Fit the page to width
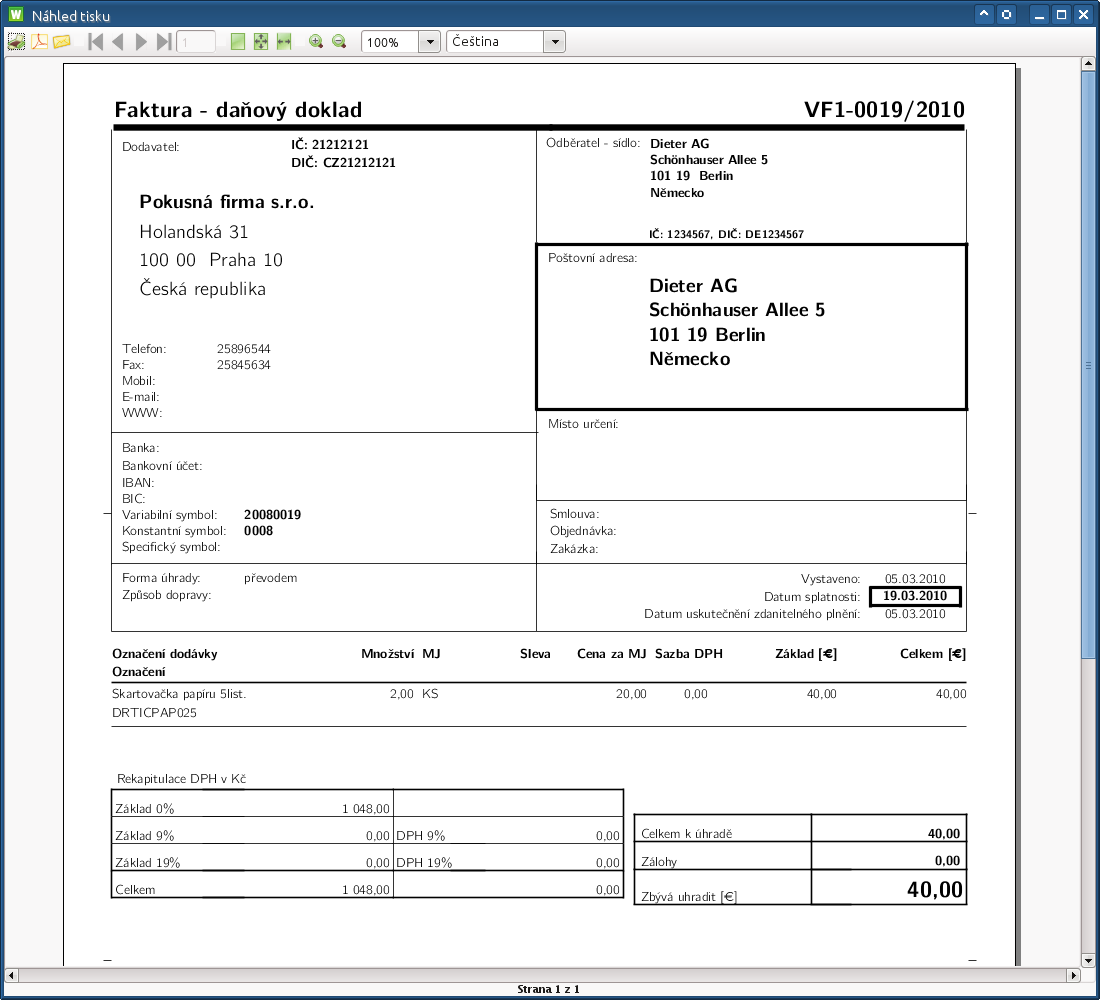This screenshot has width=1100, height=1000. pyautogui.click(x=284, y=42)
